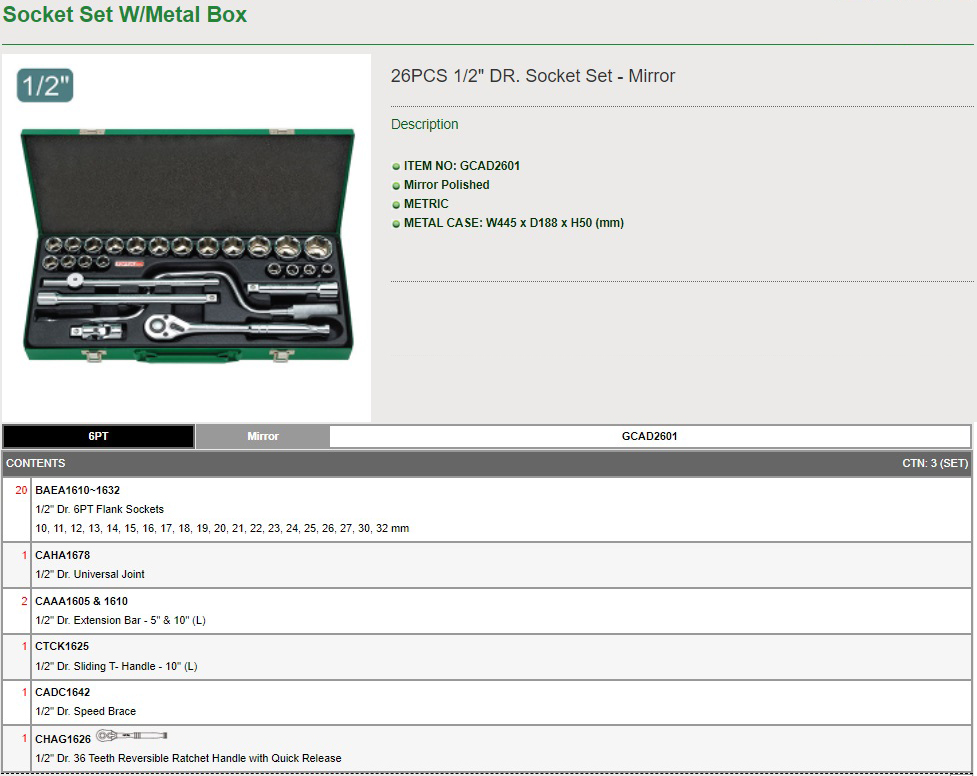Select the Mirror tab

click(263, 436)
